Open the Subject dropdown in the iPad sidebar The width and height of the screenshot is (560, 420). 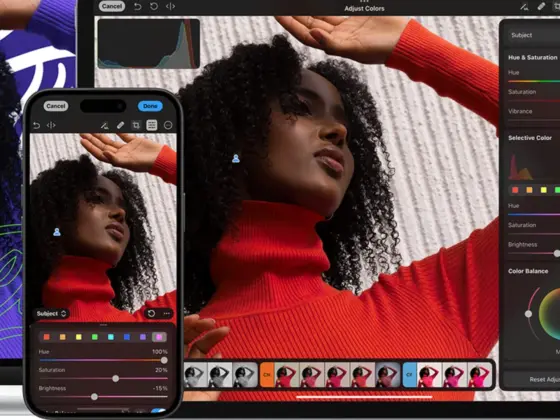(534, 35)
